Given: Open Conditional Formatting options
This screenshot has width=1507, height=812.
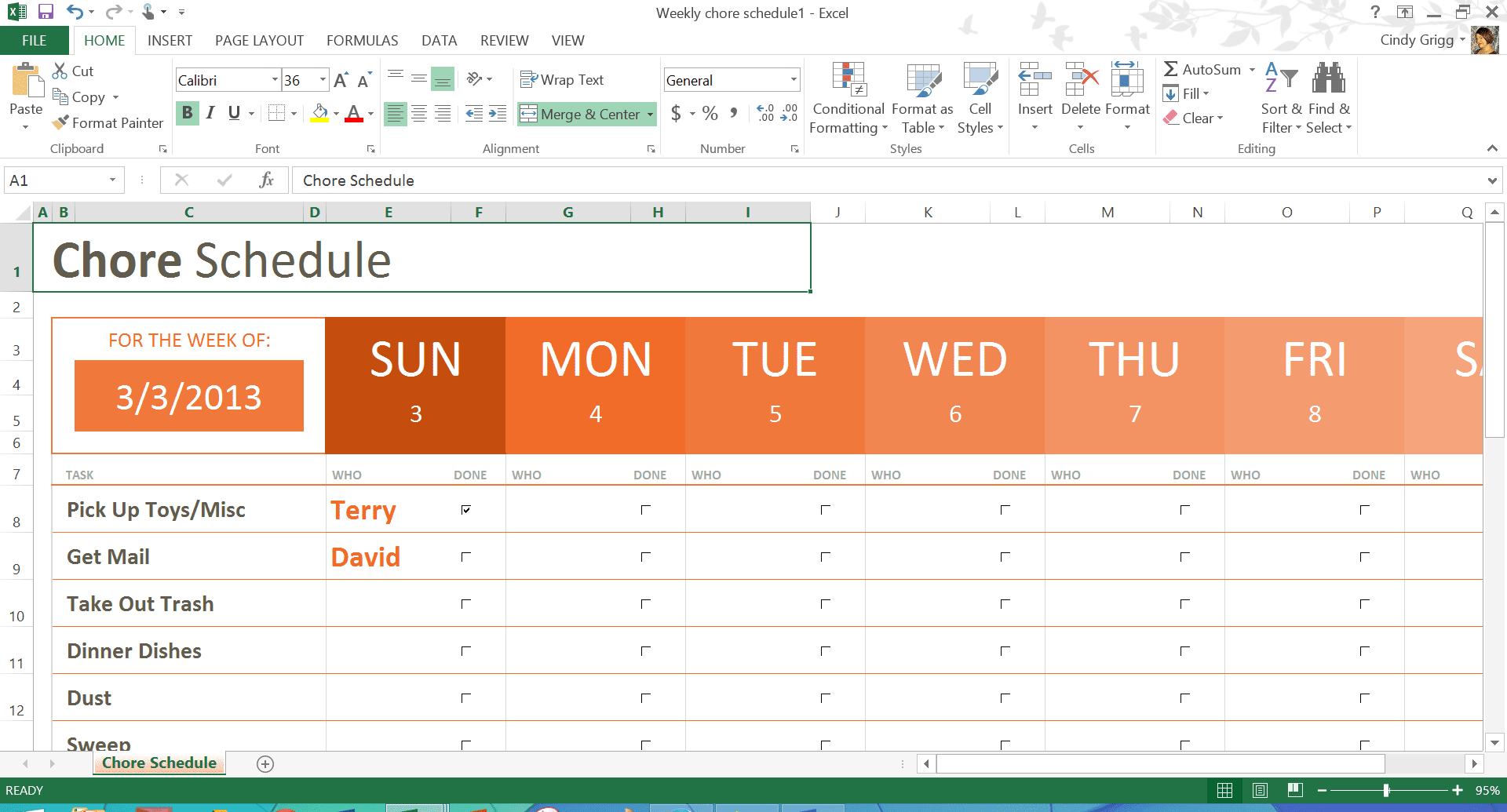Looking at the screenshot, I should (848, 98).
